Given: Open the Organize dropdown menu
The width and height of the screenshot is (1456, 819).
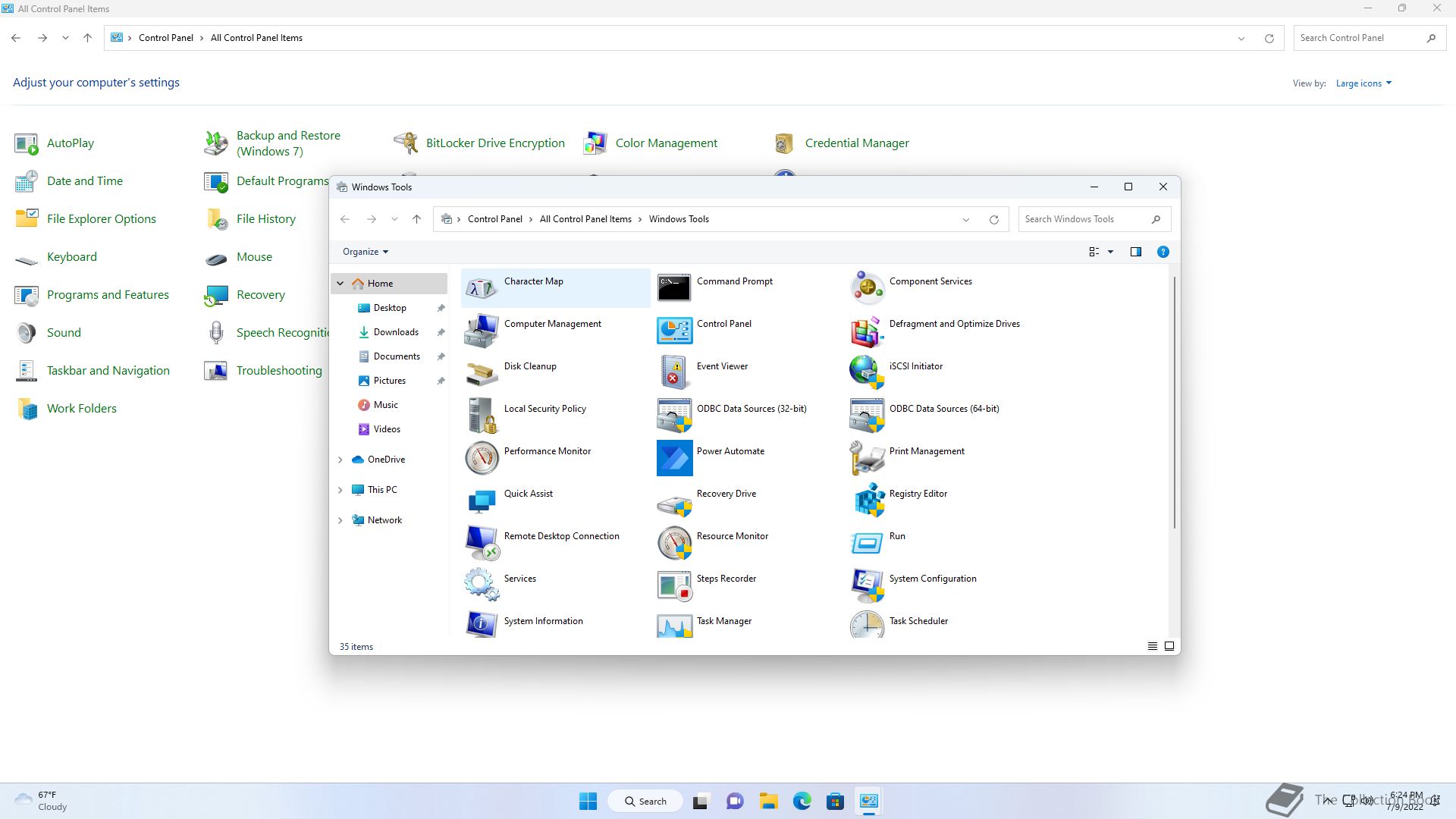Looking at the screenshot, I should pyautogui.click(x=366, y=252).
